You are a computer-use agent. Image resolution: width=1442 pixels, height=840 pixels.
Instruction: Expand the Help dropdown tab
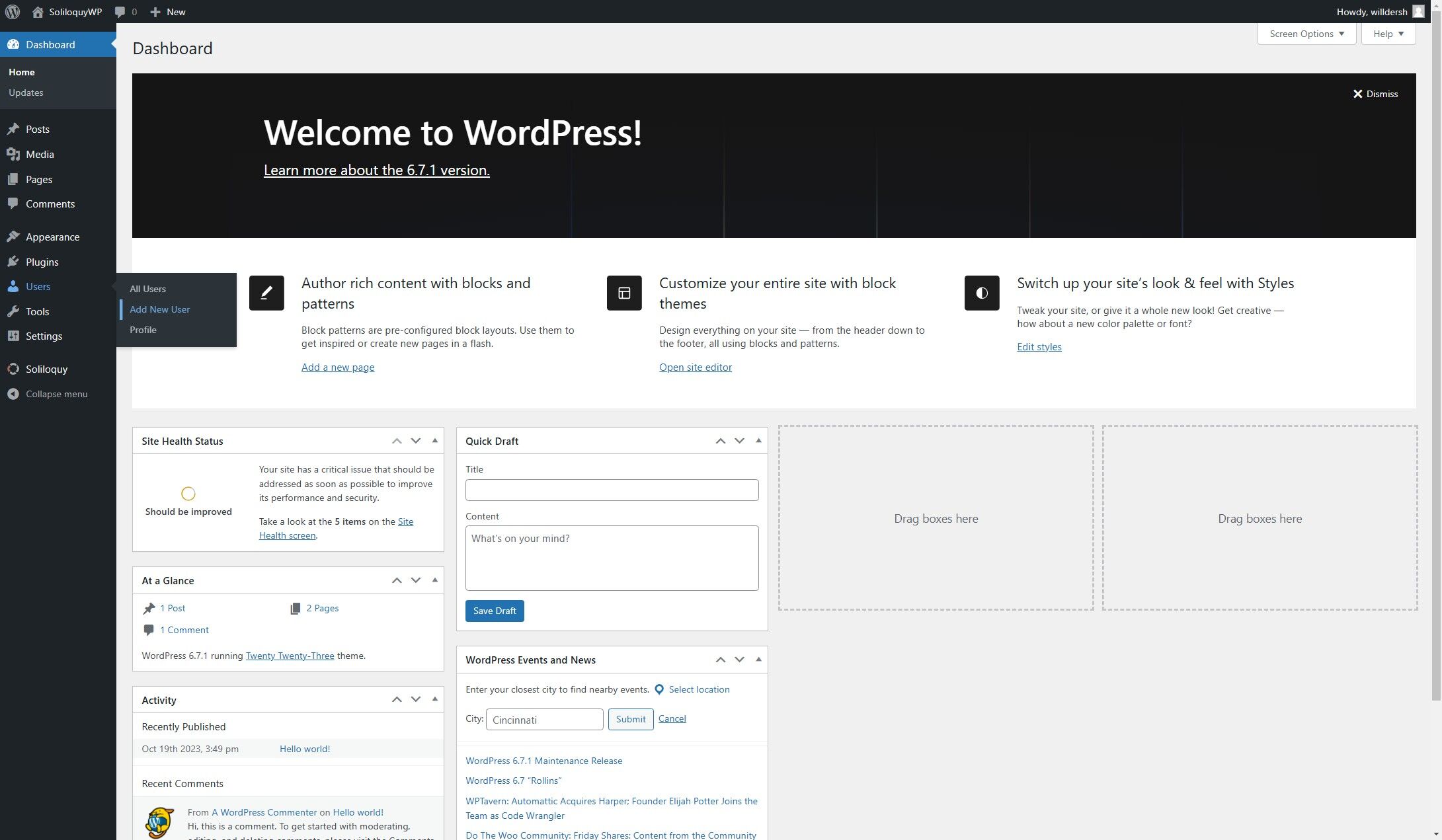(x=1388, y=34)
